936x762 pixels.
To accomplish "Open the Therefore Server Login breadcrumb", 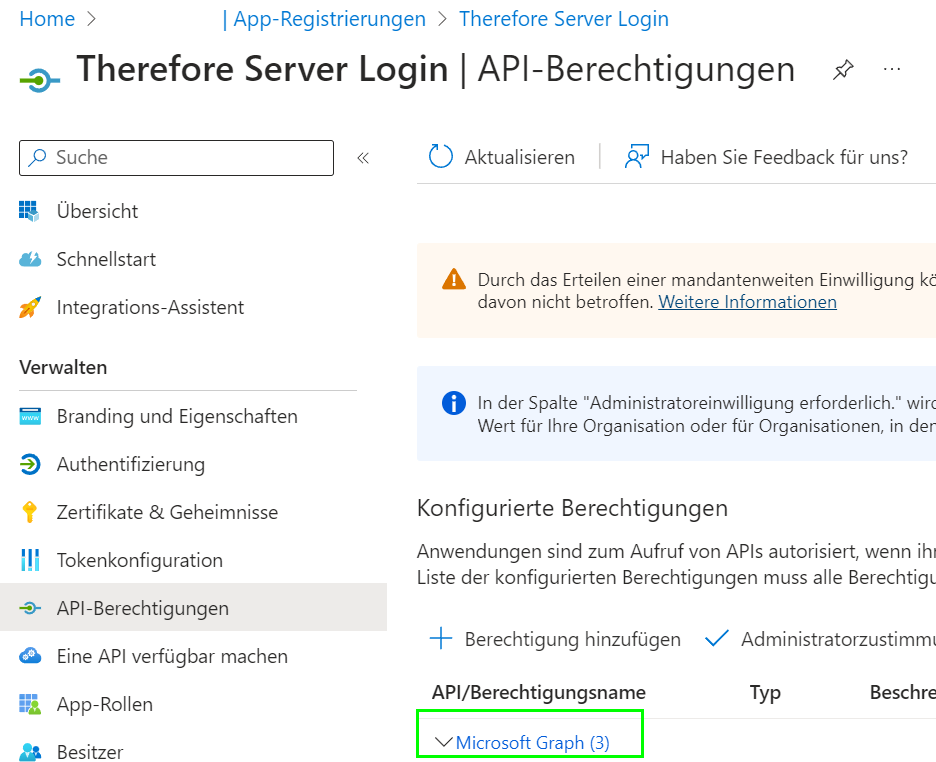I will 564,19.
